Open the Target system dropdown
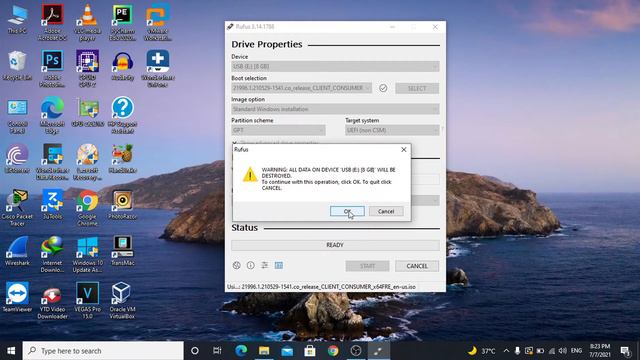The width and height of the screenshot is (640, 360). [392, 130]
